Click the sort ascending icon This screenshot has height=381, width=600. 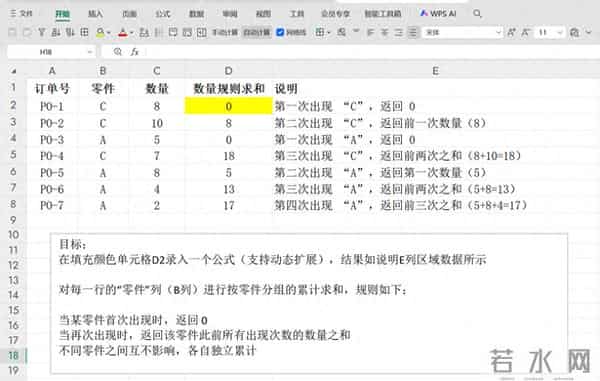(56, 33)
